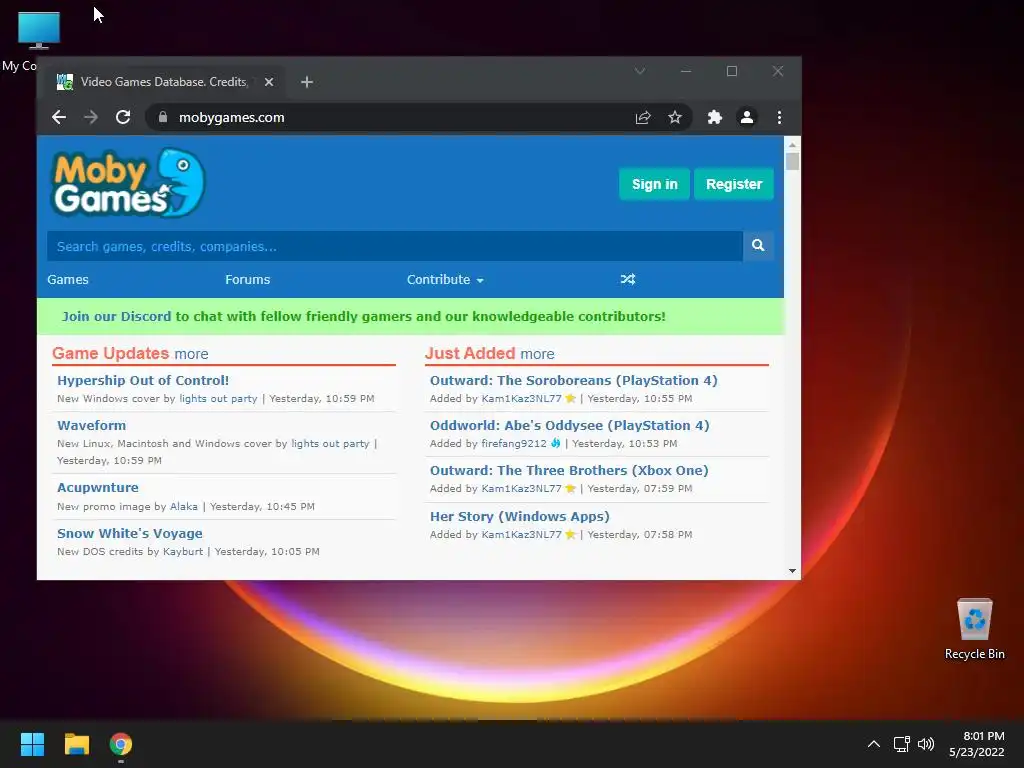Open the Games menu item
The height and width of the screenshot is (768, 1024).
pyautogui.click(x=68, y=280)
